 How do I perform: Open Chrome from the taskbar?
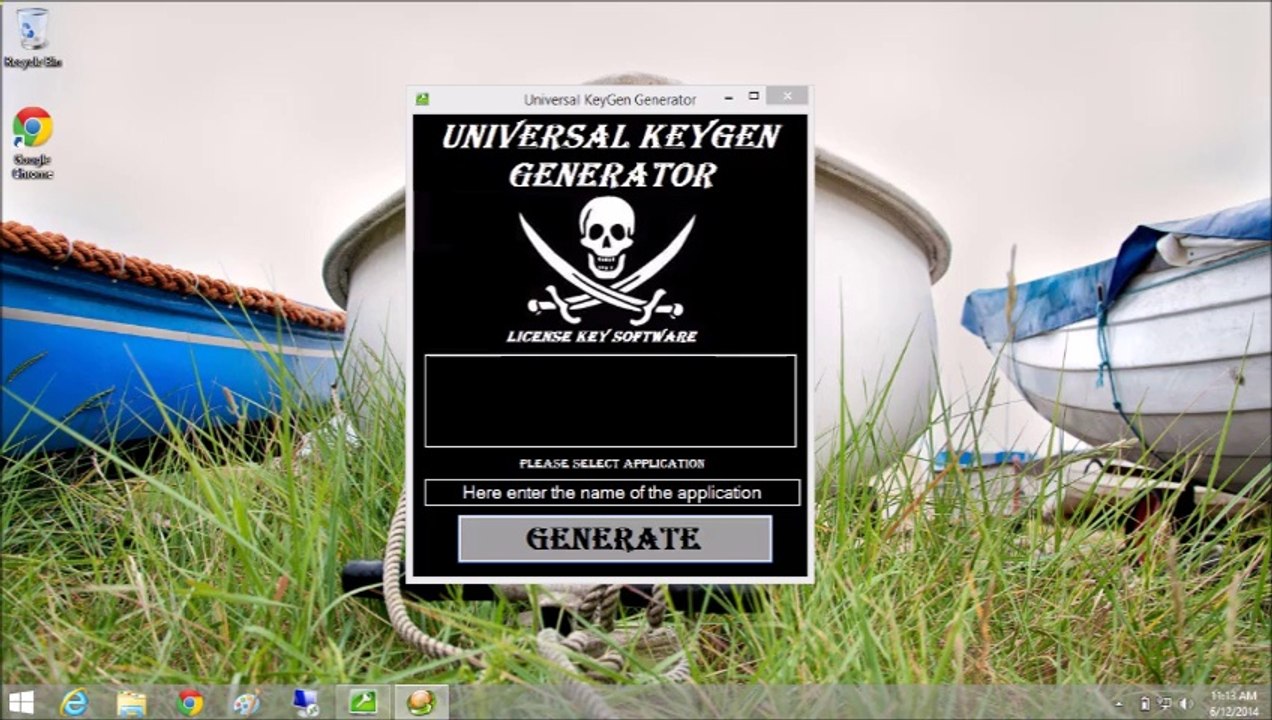coord(189,703)
